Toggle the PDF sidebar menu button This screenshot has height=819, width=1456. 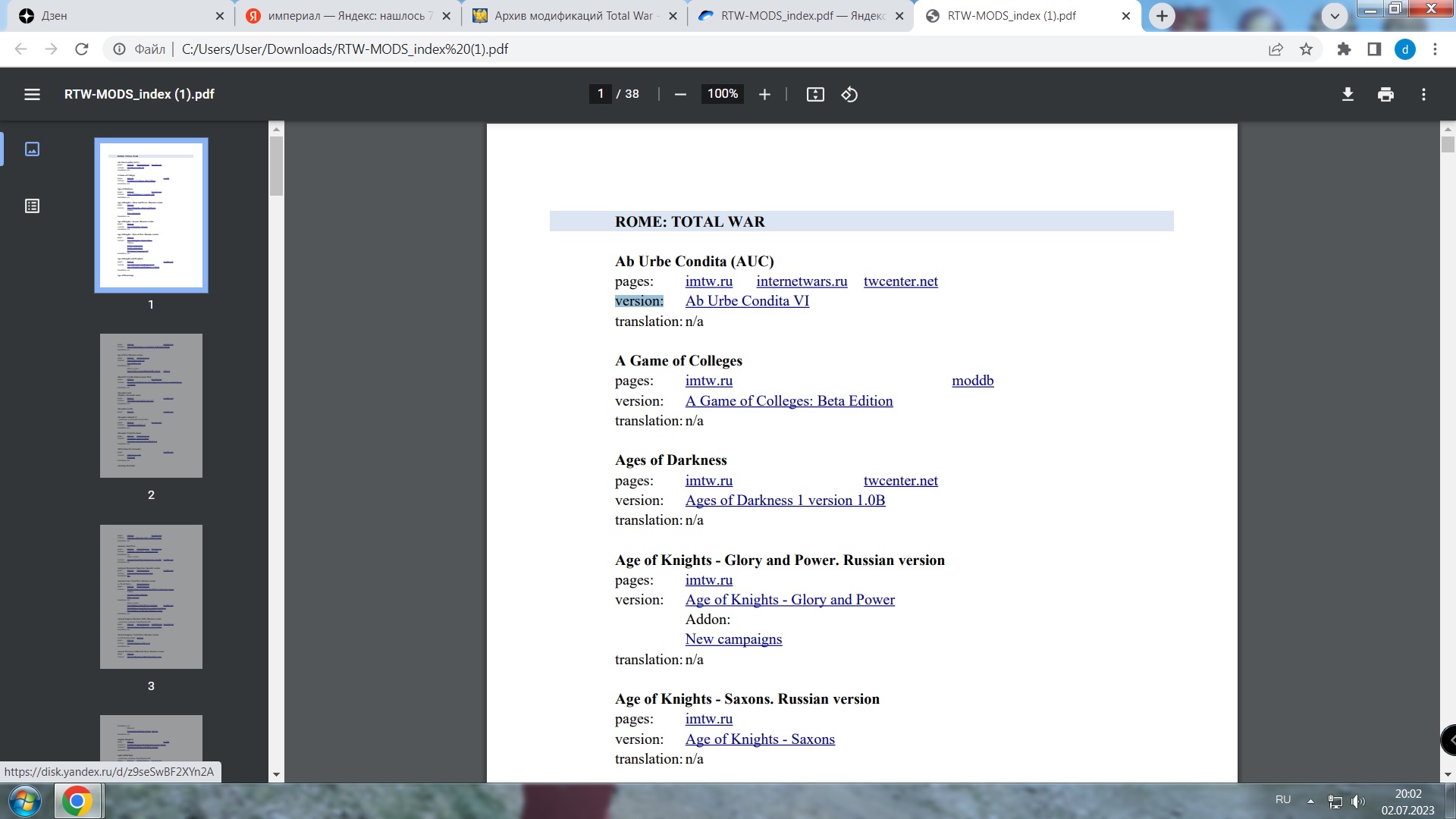[32, 94]
